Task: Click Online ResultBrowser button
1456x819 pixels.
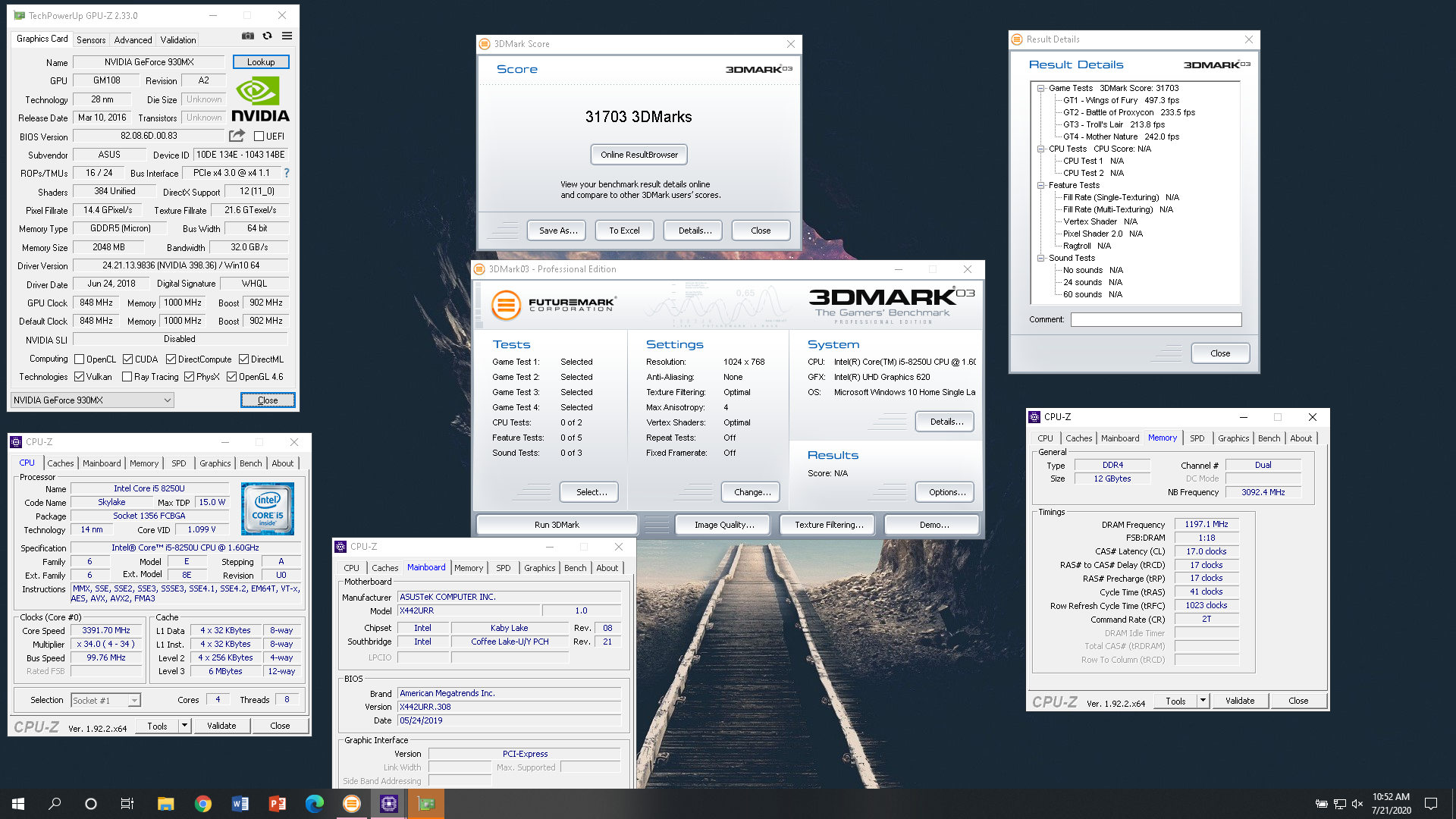Action: click(x=639, y=155)
